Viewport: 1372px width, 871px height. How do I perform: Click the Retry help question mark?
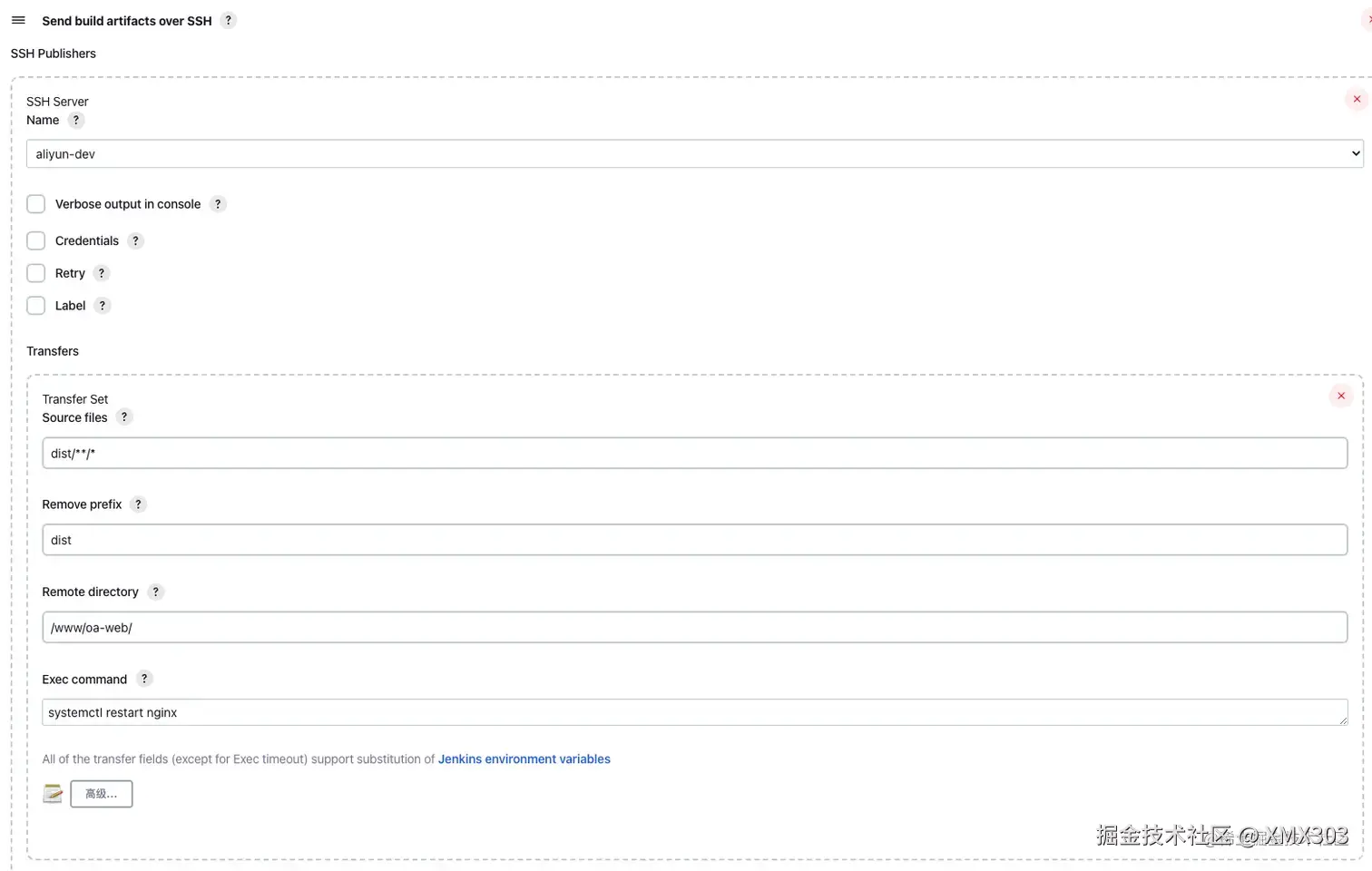tap(102, 273)
